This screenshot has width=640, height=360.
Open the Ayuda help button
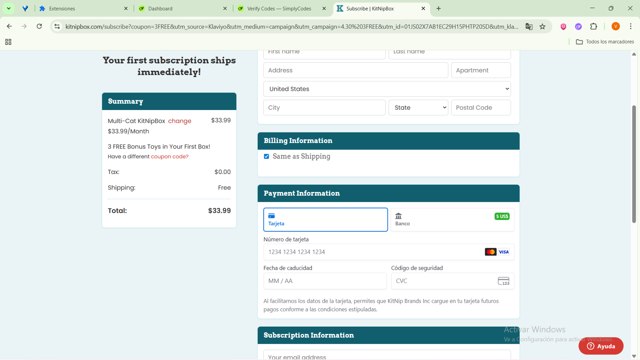pos(601,346)
